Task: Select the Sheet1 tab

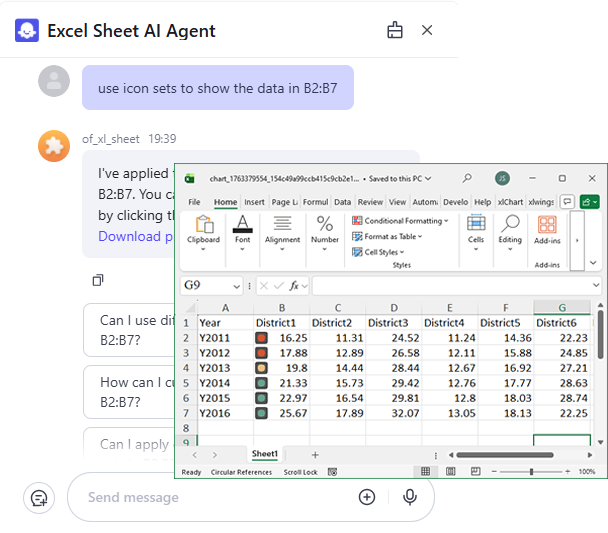Action: 265,454
